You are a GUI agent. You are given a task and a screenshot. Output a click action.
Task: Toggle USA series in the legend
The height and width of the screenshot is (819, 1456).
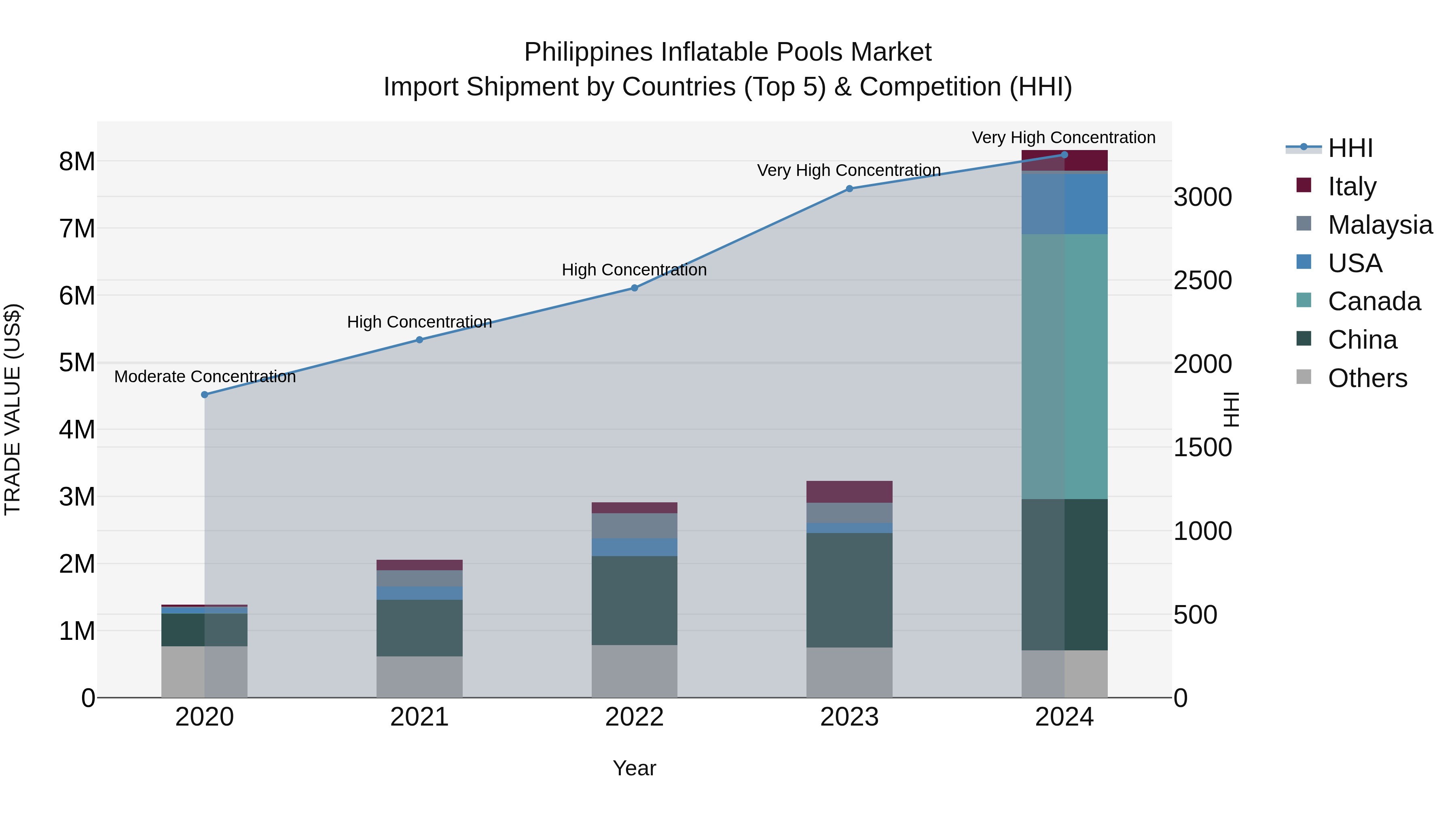[x=1340, y=263]
